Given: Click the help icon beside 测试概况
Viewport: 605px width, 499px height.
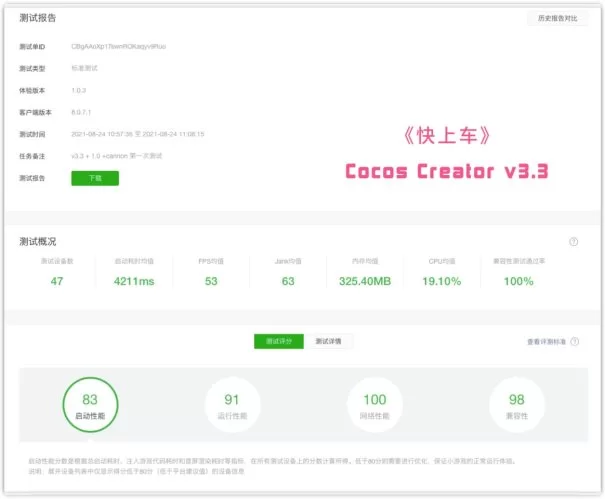Looking at the screenshot, I should click(573, 242).
